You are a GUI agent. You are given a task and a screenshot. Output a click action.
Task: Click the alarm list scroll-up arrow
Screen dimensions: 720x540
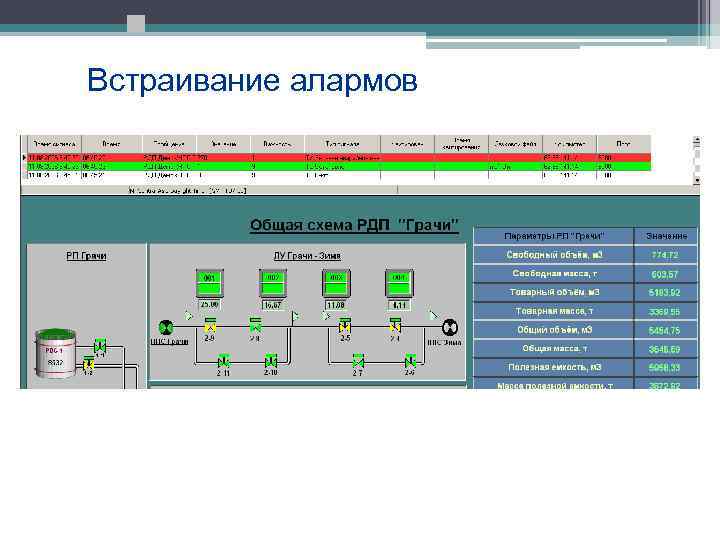[x=697, y=141]
